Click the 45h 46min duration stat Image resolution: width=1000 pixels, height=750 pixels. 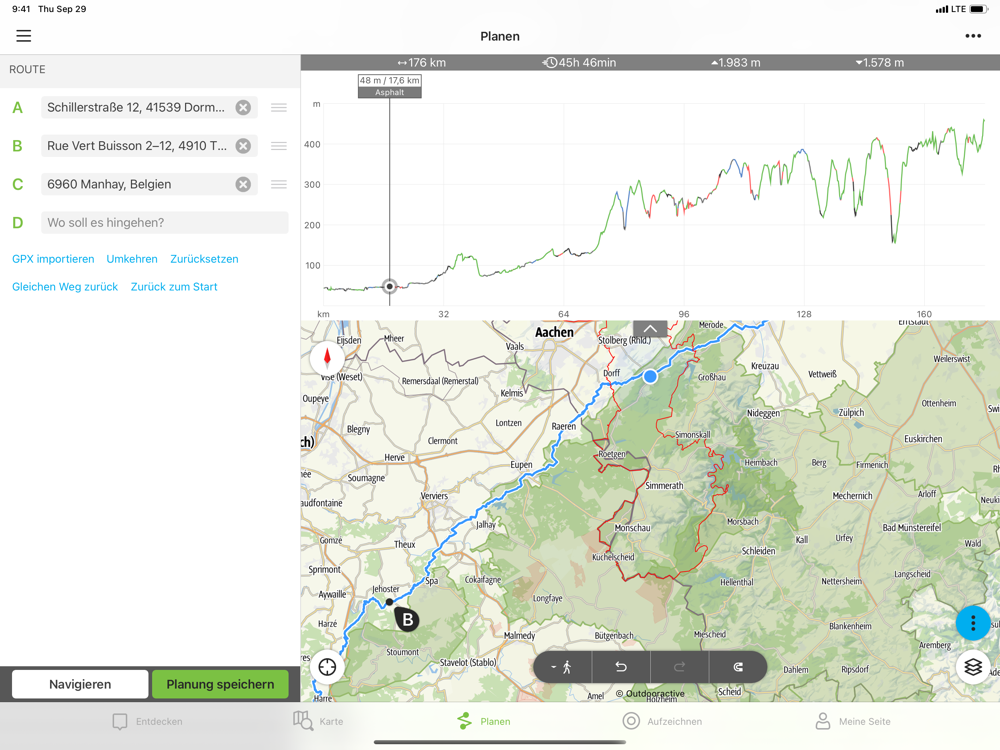click(x=579, y=62)
